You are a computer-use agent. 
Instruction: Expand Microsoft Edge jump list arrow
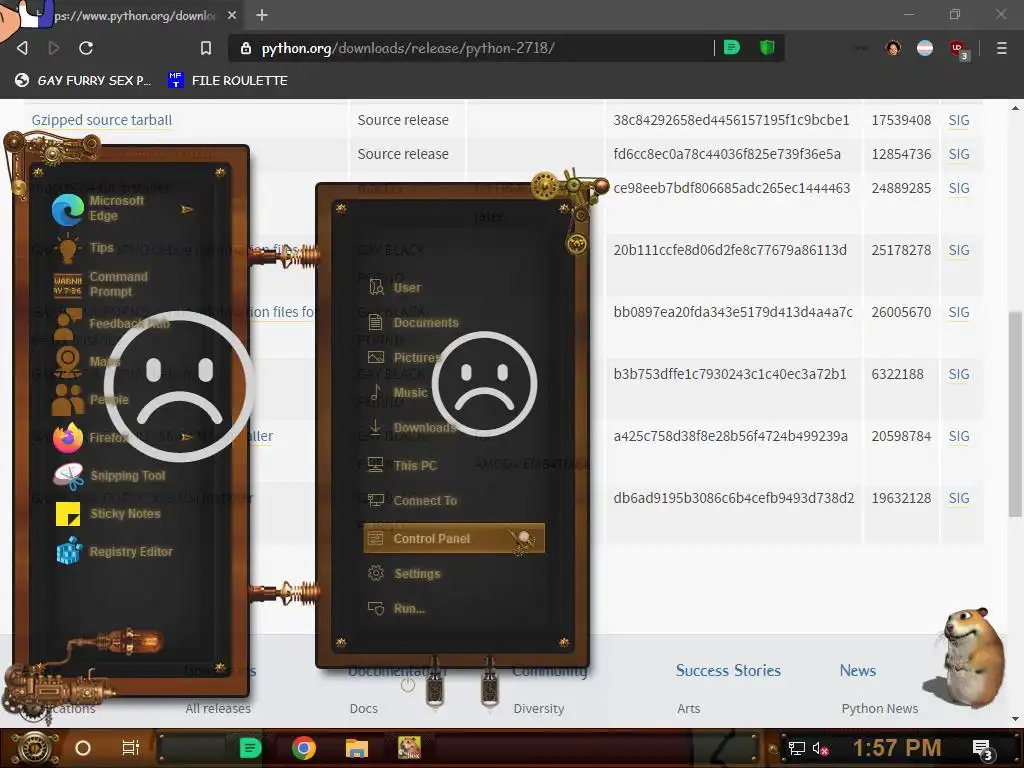[x=187, y=210]
